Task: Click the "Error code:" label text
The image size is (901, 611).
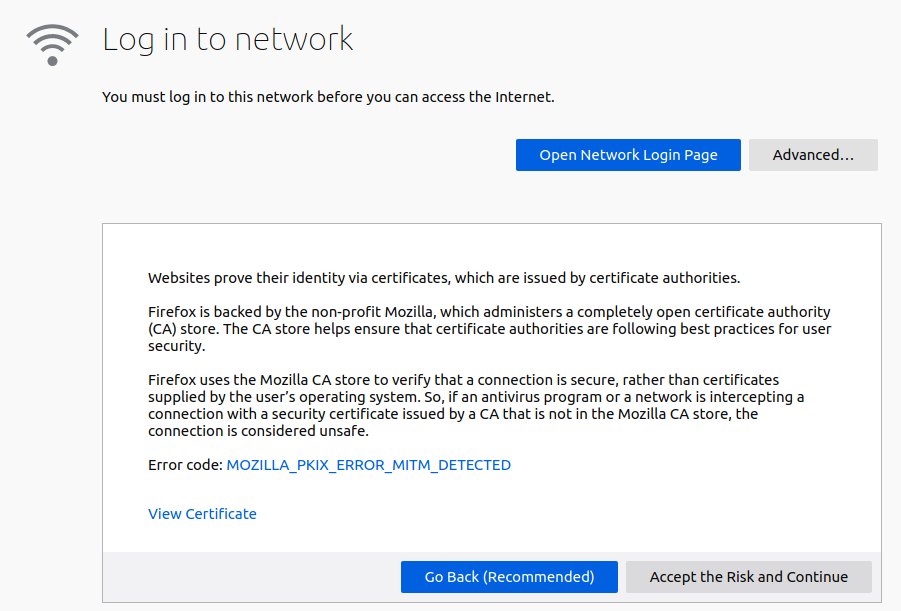Action: 185,465
